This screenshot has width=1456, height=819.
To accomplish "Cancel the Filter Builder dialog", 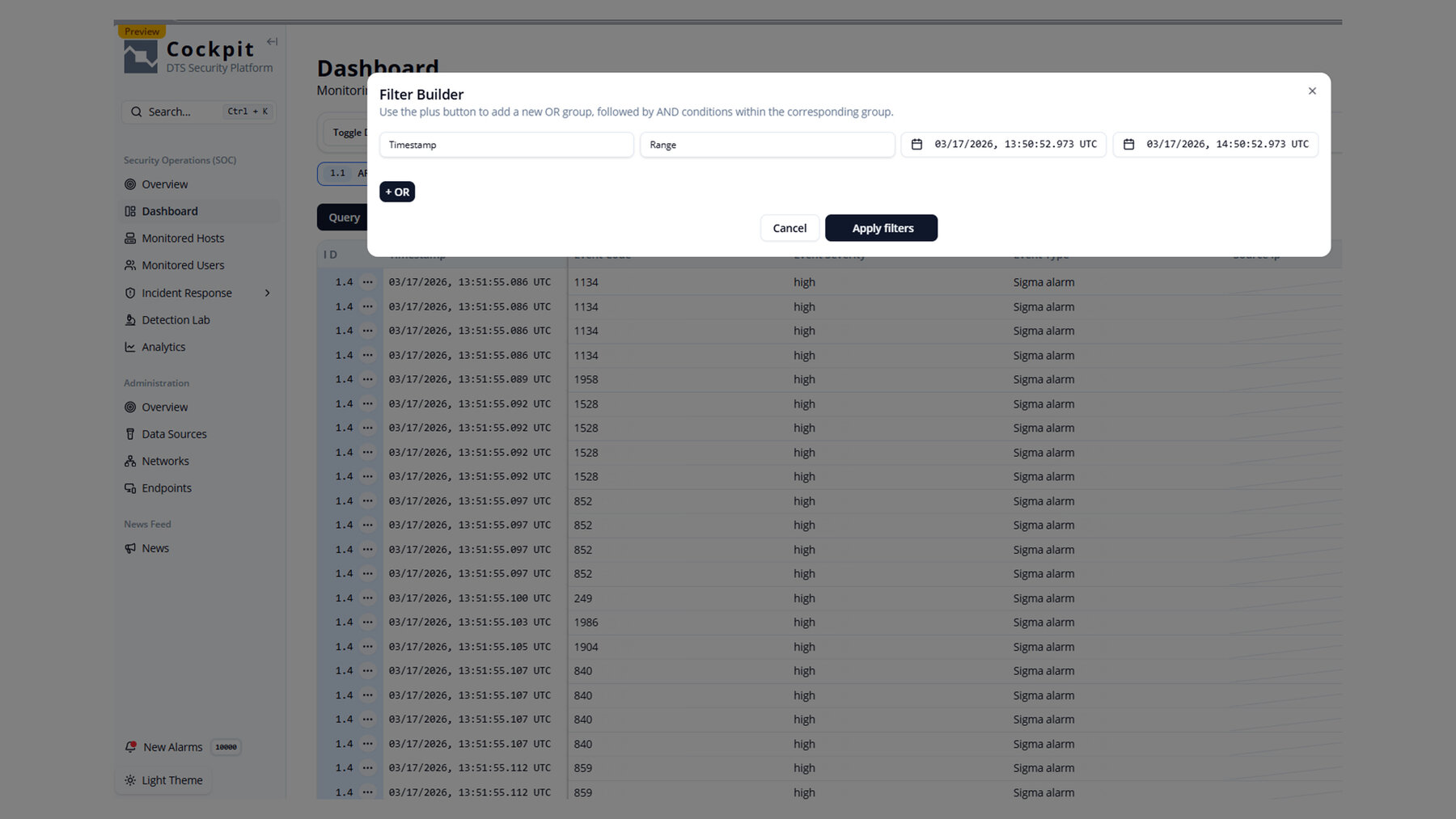I will point(789,228).
